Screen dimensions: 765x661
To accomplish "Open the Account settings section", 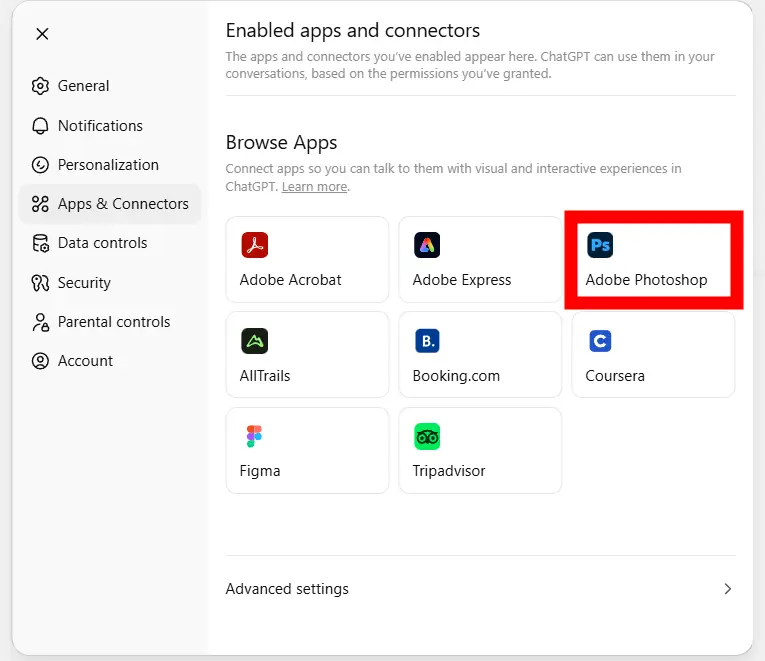I will click(85, 361).
